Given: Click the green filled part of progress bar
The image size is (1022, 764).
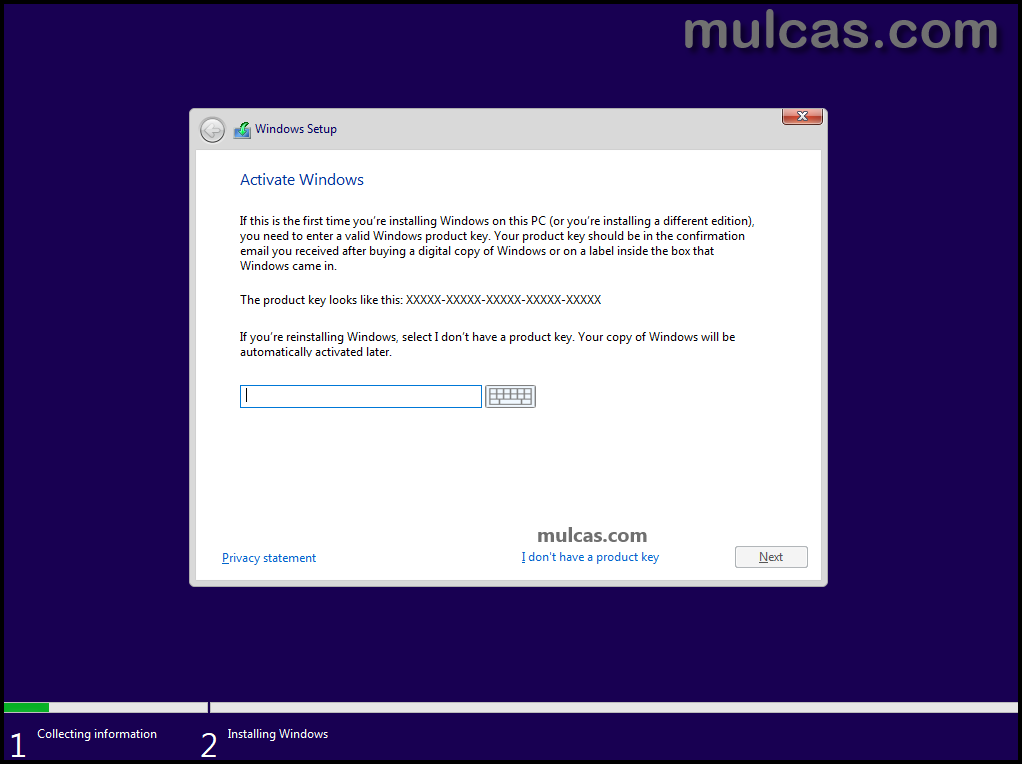Looking at the screenshot, I should point(27,707).
